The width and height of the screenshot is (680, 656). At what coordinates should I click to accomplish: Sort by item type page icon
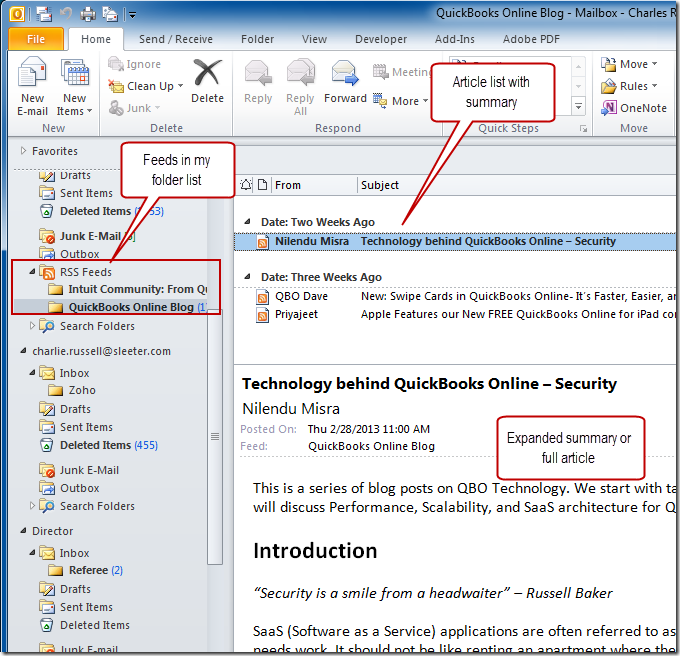262,185
